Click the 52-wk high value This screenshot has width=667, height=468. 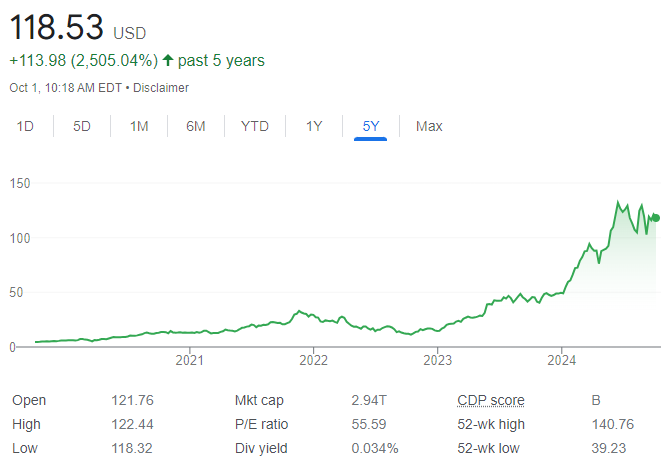pyautogui.click(x=611, y=424)
